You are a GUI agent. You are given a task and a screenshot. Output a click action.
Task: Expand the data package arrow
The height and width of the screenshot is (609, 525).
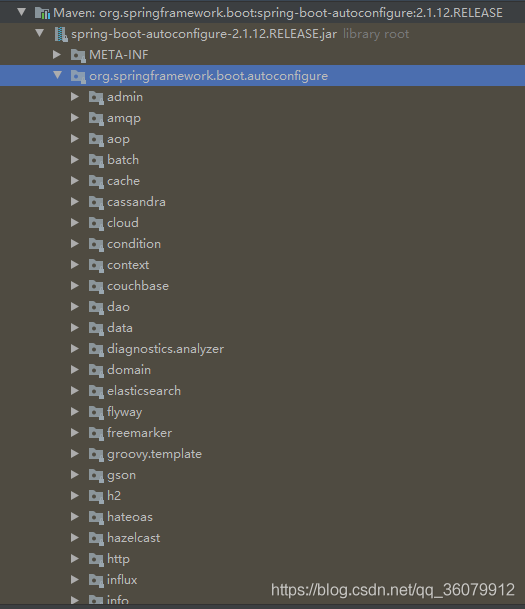(75, 327)
